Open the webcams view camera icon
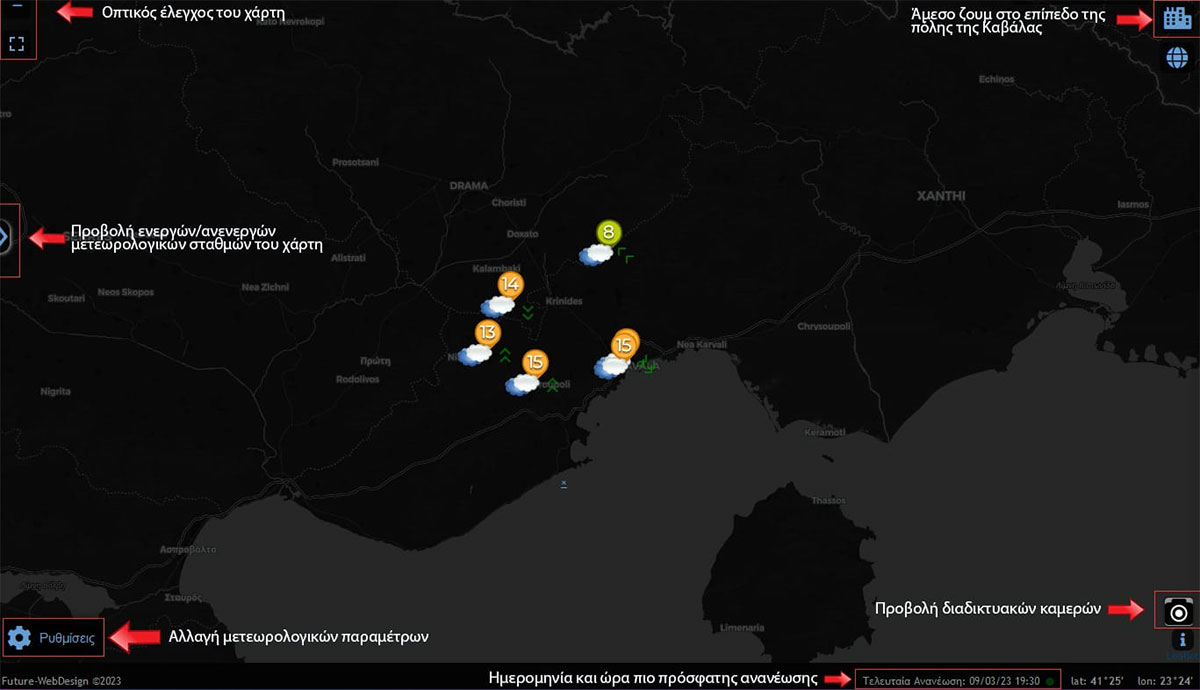The width and height of the screenshot is (1200, 690). pos(1178,610)
